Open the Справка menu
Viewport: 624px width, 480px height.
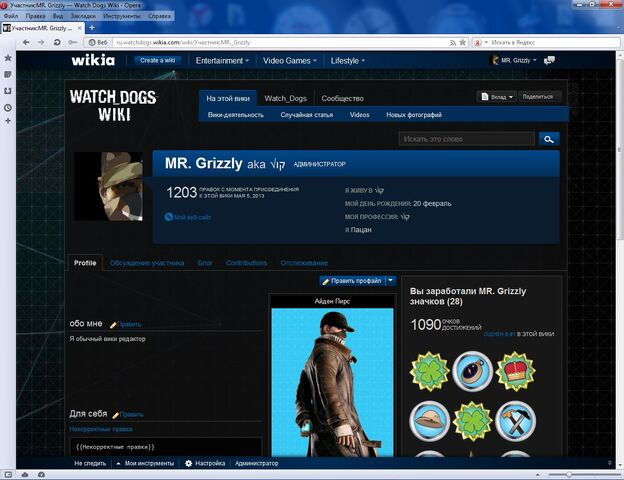pyautogui.click(x=159, y=16)
